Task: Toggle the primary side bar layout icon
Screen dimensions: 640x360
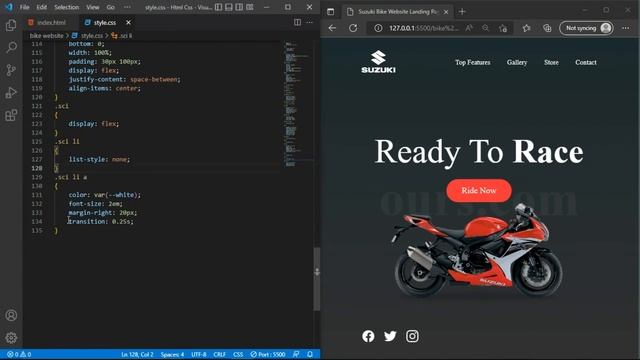Action: 219,7
